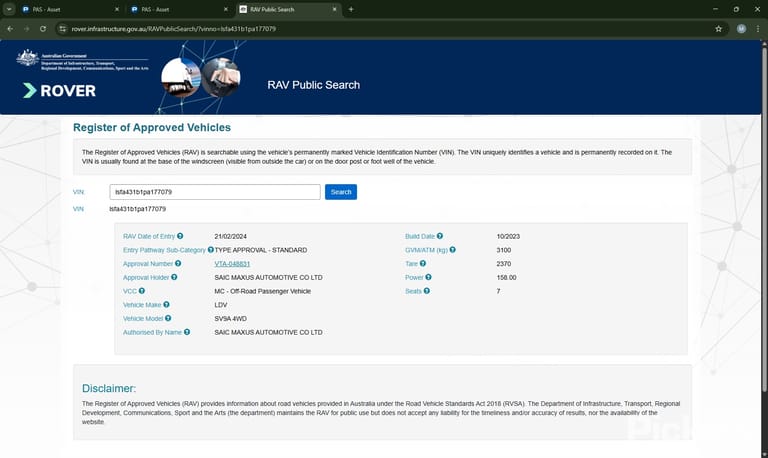Click the Vehicle Make label

[x=142, y=305]
